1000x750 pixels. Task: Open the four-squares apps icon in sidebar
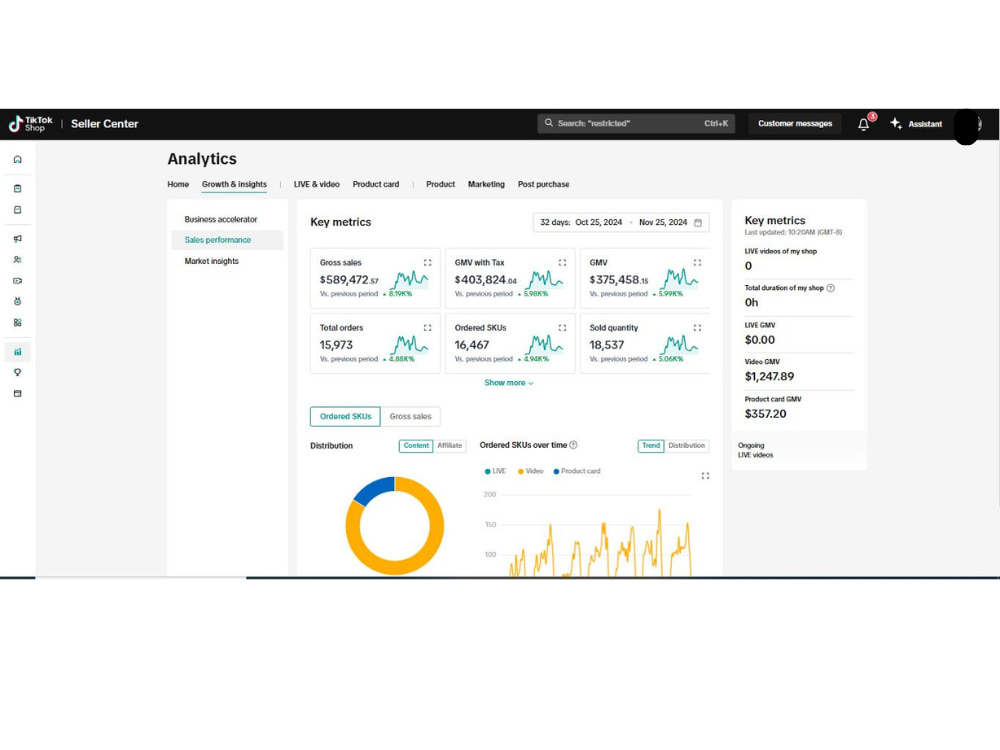click(x=18, y=323)
